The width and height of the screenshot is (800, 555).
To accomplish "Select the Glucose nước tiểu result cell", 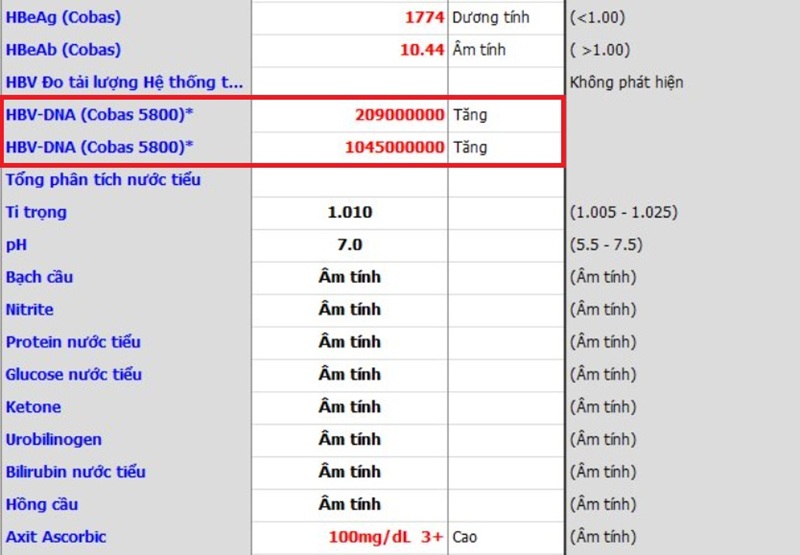I will 349,375.
